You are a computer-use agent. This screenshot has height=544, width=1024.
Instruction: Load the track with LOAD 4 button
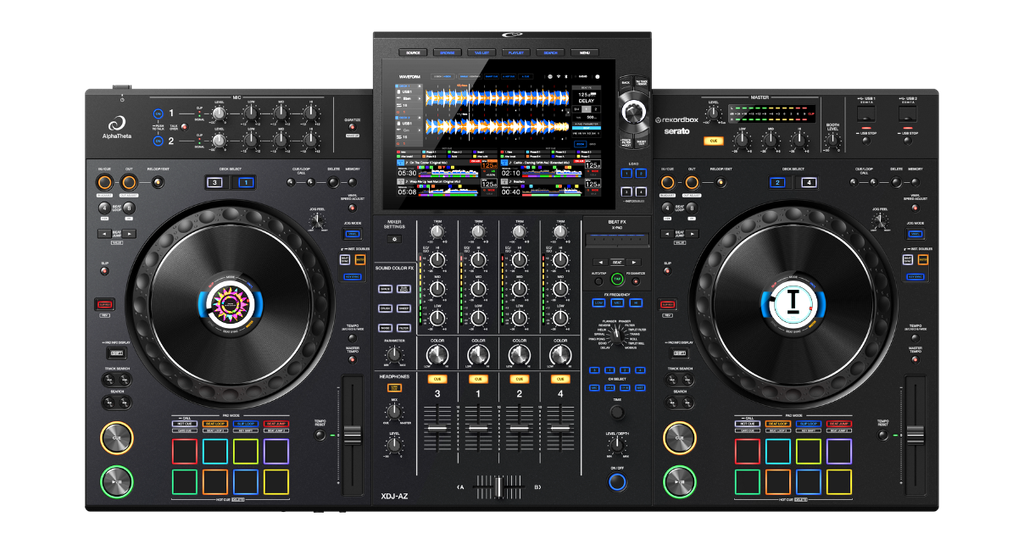[641, 191]
